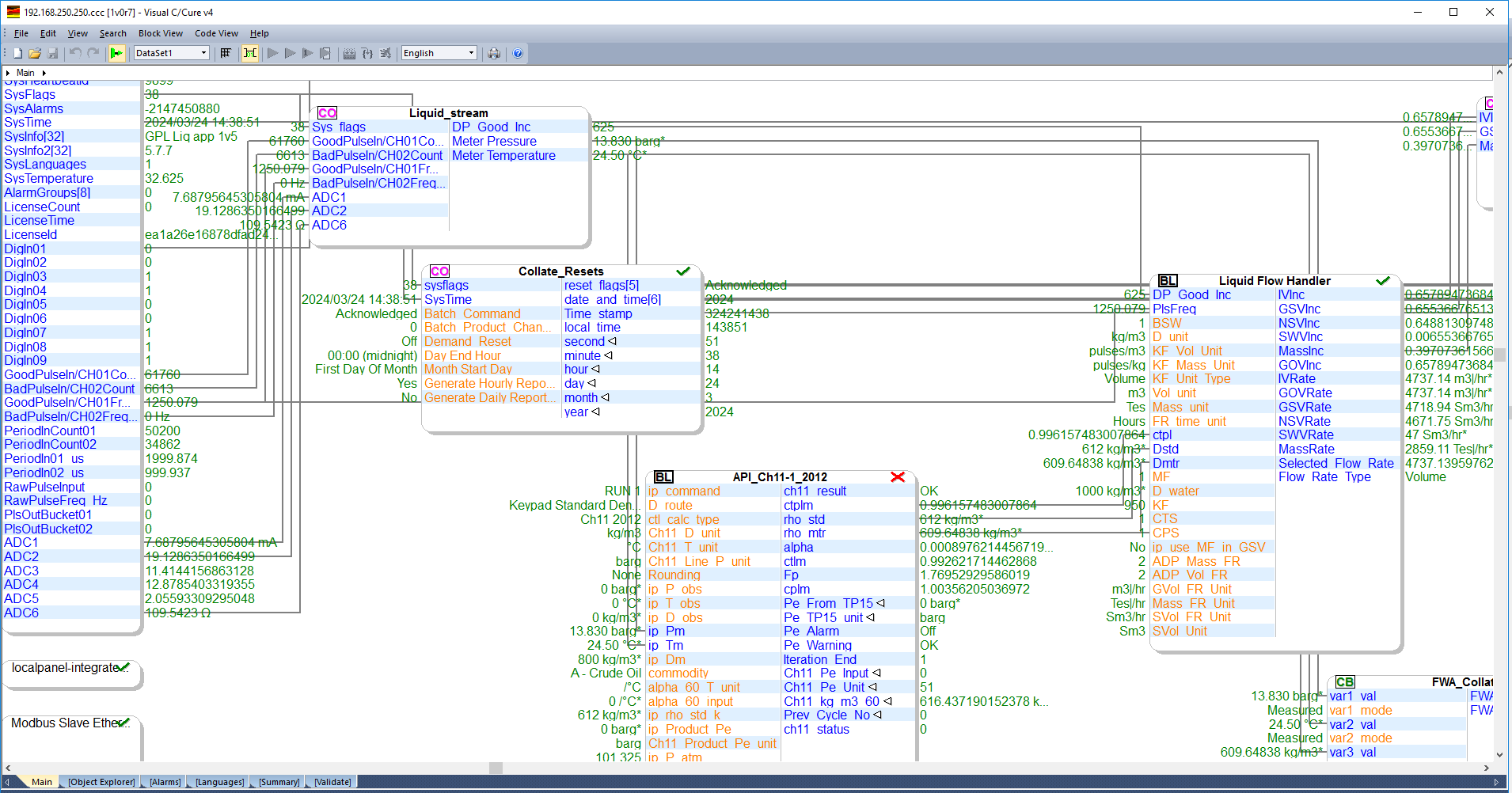Open the Block View menu

[160, 33]
